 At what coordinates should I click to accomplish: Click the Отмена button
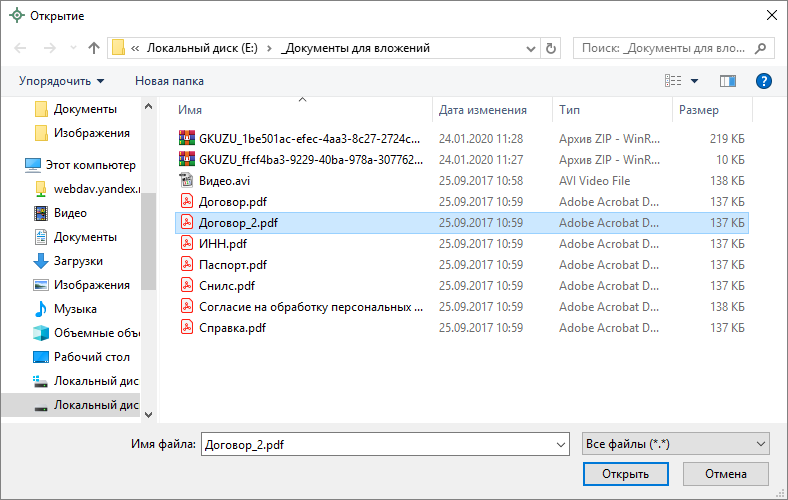pos(726,474)
